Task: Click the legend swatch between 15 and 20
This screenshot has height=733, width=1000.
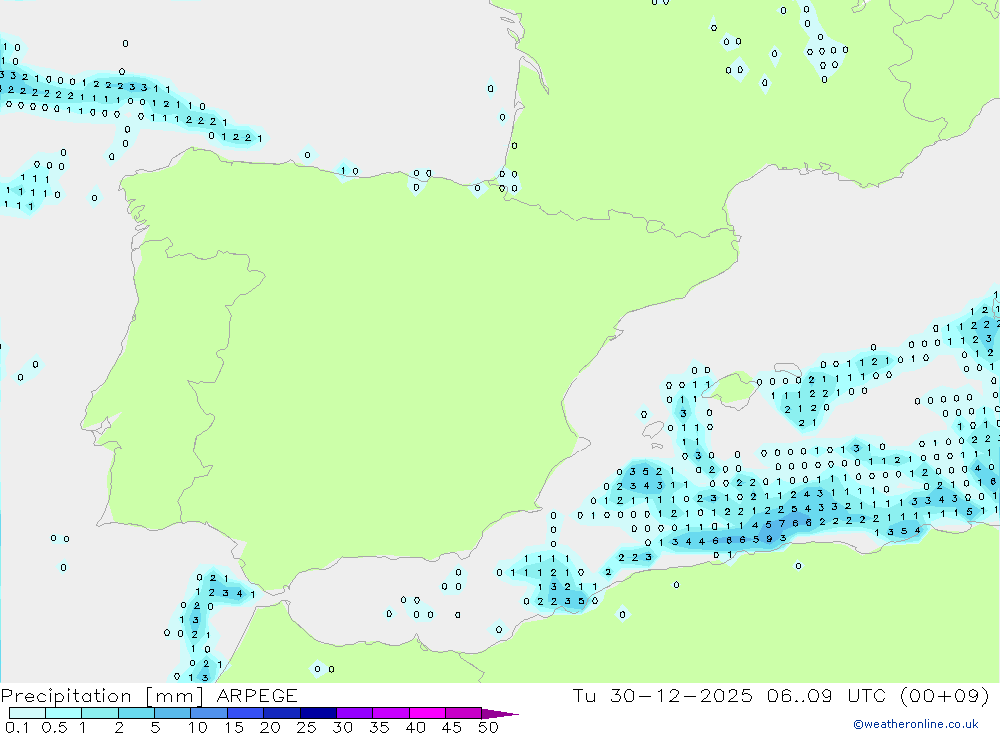Action: (246, 713)
